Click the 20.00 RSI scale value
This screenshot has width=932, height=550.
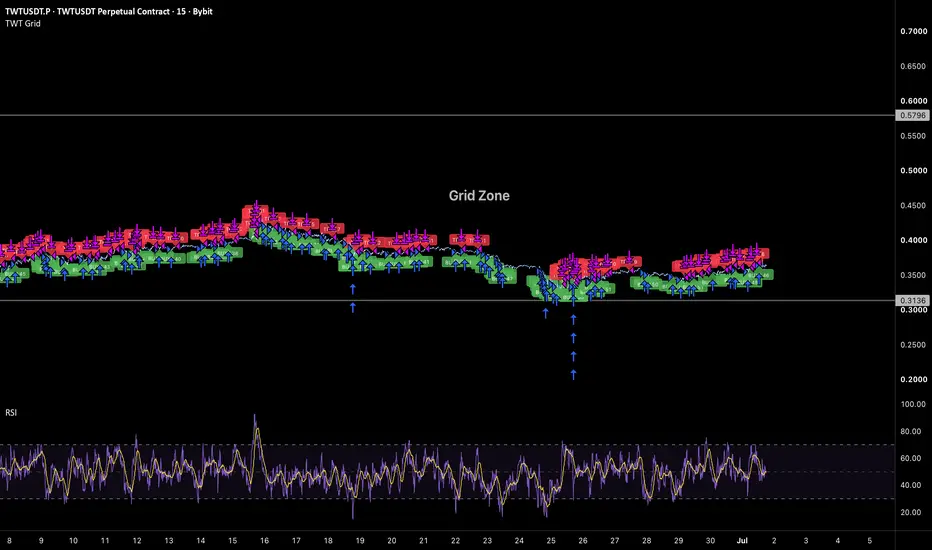coord(913,512)
